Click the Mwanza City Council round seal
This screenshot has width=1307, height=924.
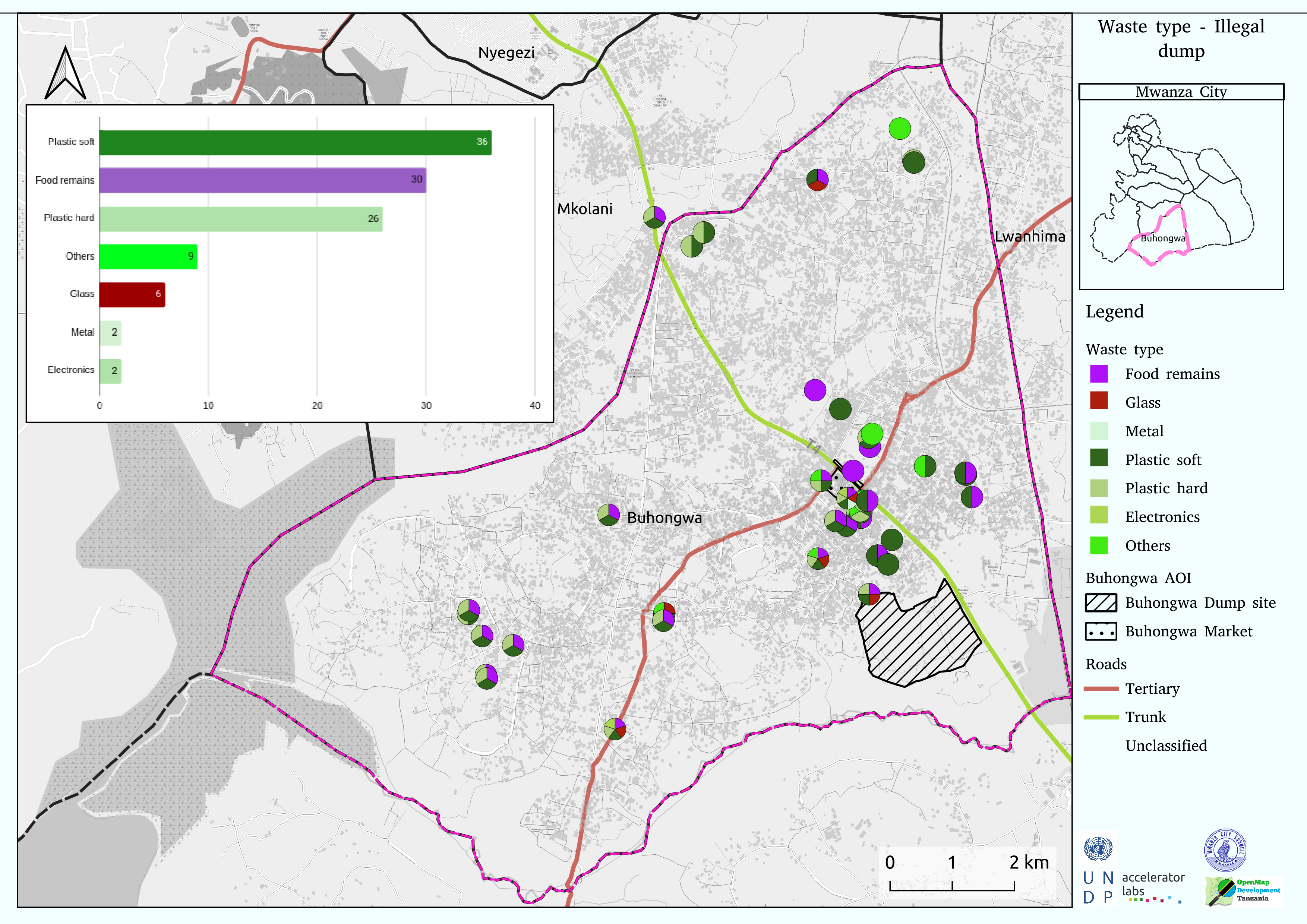[1225, 850]
